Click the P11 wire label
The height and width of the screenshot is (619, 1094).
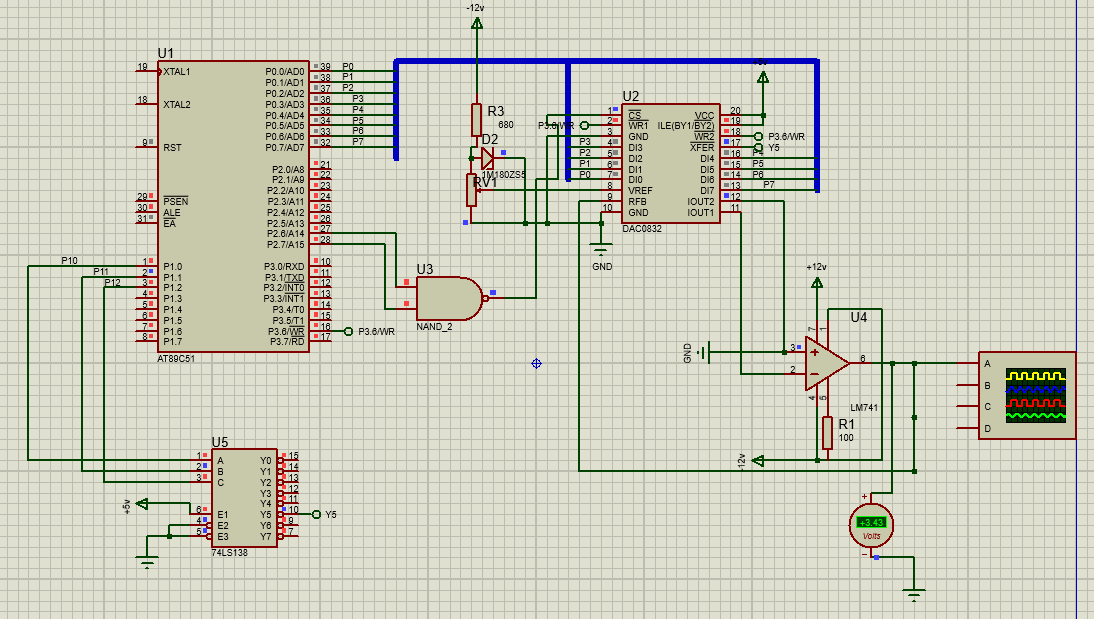point(101,271)
